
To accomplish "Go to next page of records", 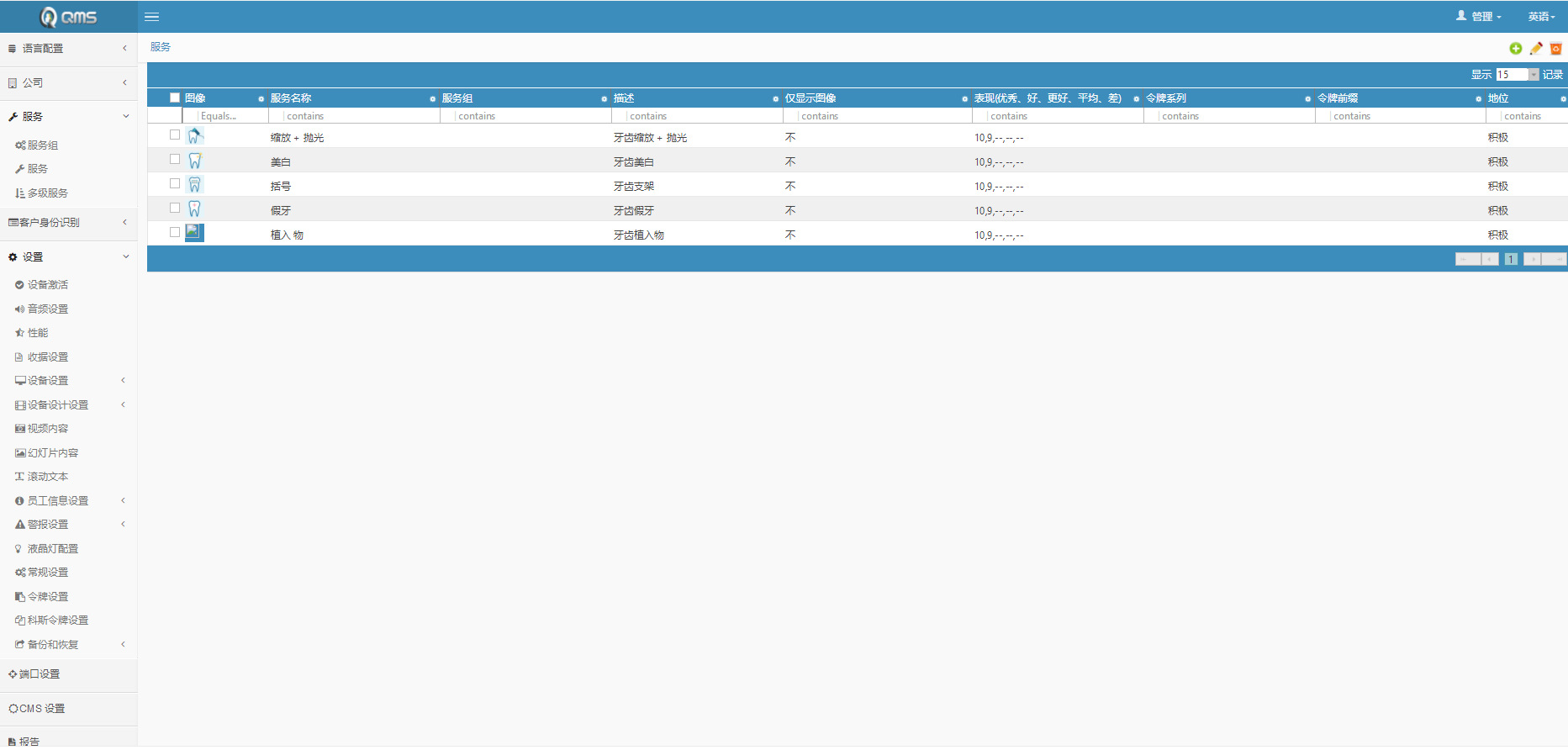I will click(1533, 259).
